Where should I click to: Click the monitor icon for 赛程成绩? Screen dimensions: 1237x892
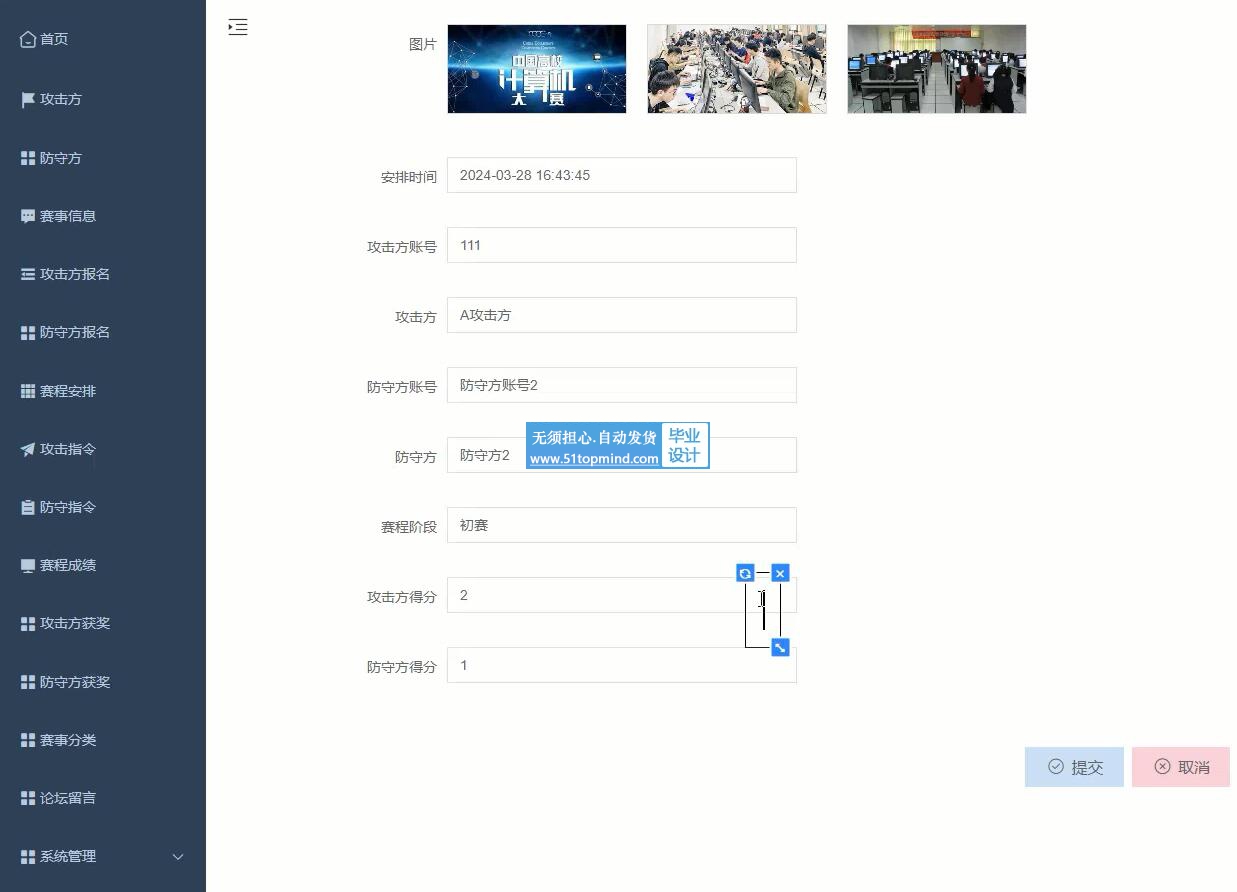[28, 565]
